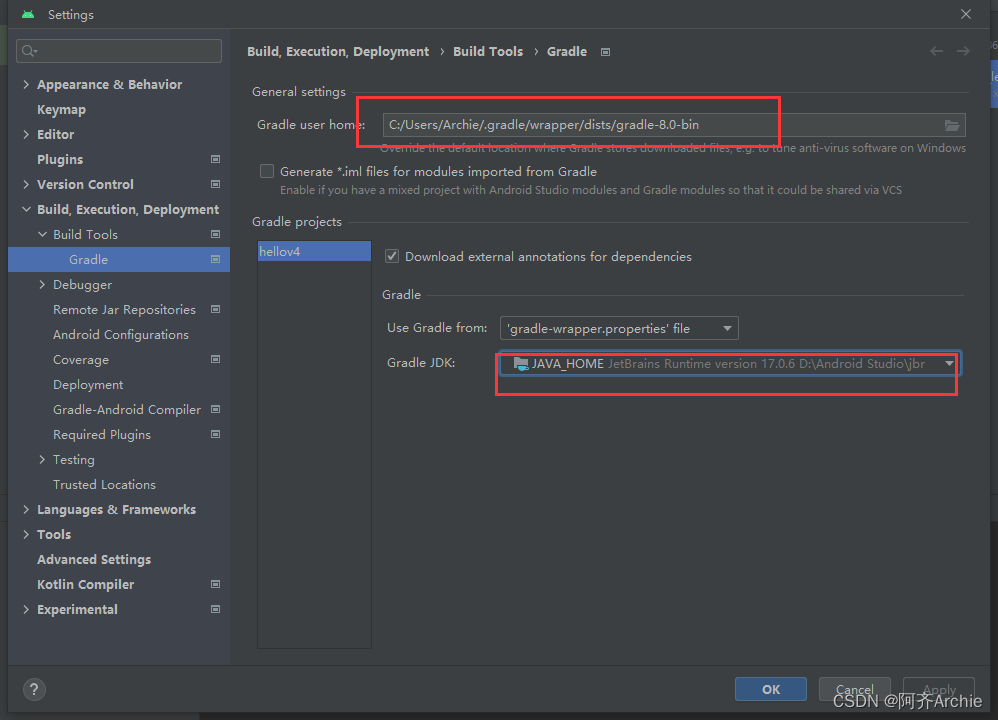
Task: Expand the Experimental section chevron
Action: (x=26, y=609)
